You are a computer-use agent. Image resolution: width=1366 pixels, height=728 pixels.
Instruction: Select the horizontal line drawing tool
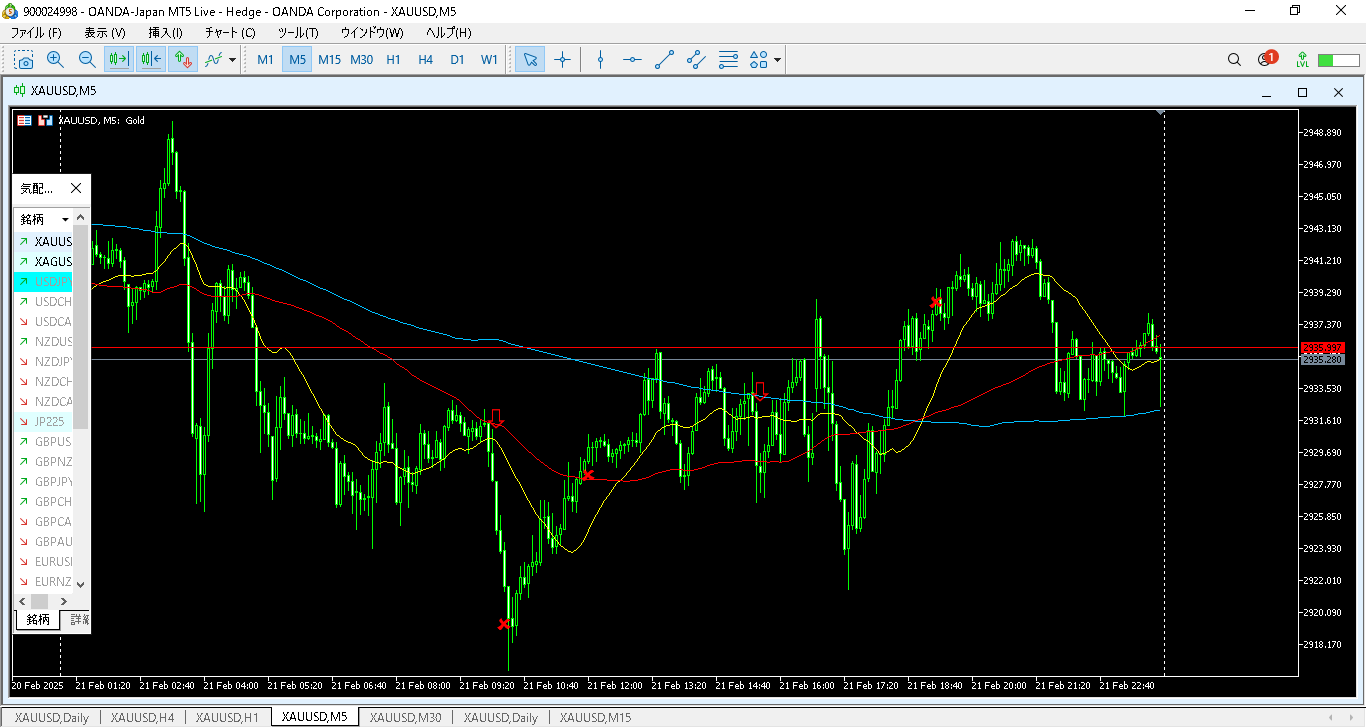(x=632, y=60)
